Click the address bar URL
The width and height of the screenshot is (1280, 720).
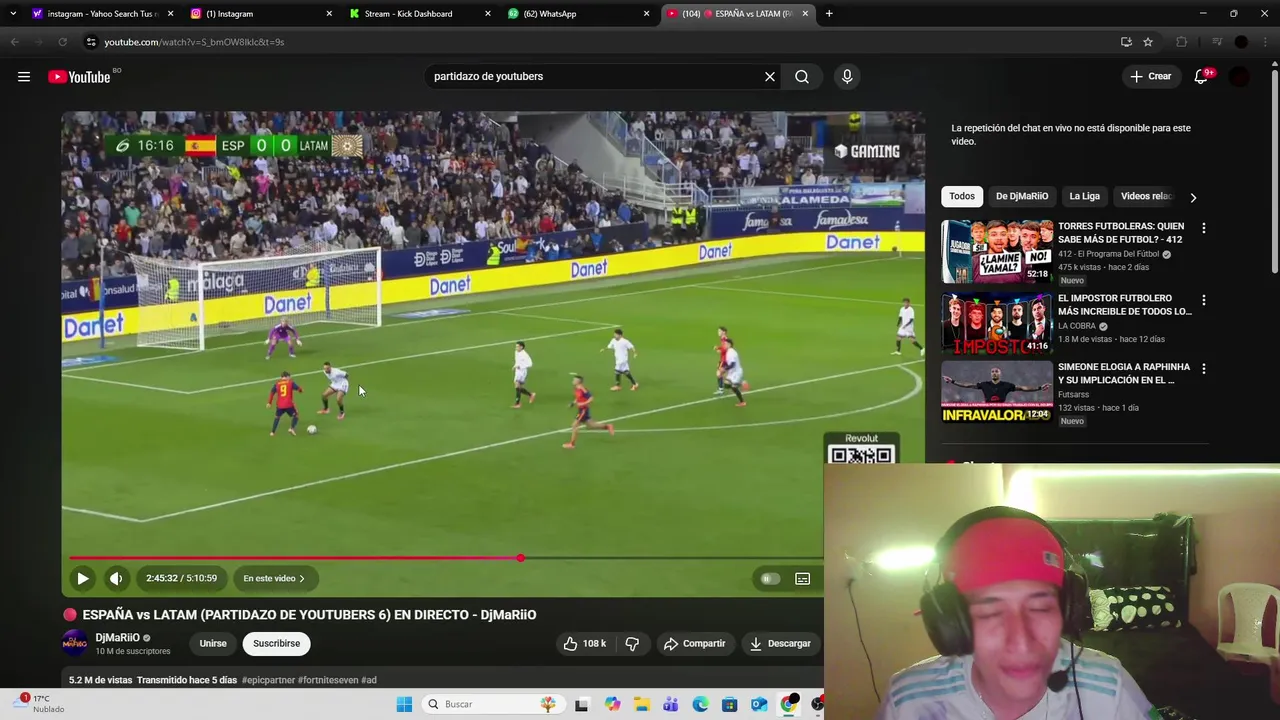click(194, 42)
